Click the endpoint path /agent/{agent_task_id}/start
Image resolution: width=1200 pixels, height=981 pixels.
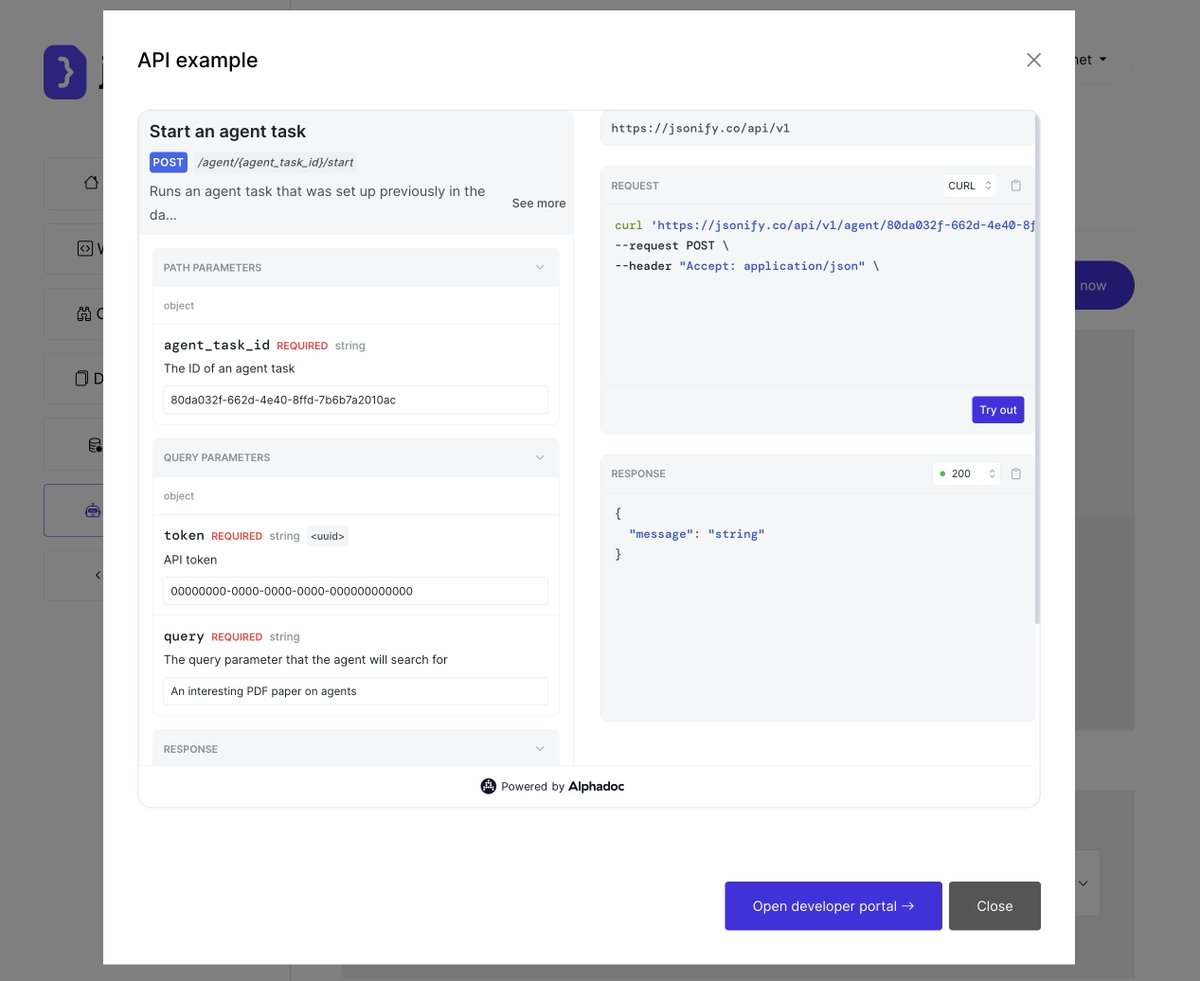[x=275, y=162]
